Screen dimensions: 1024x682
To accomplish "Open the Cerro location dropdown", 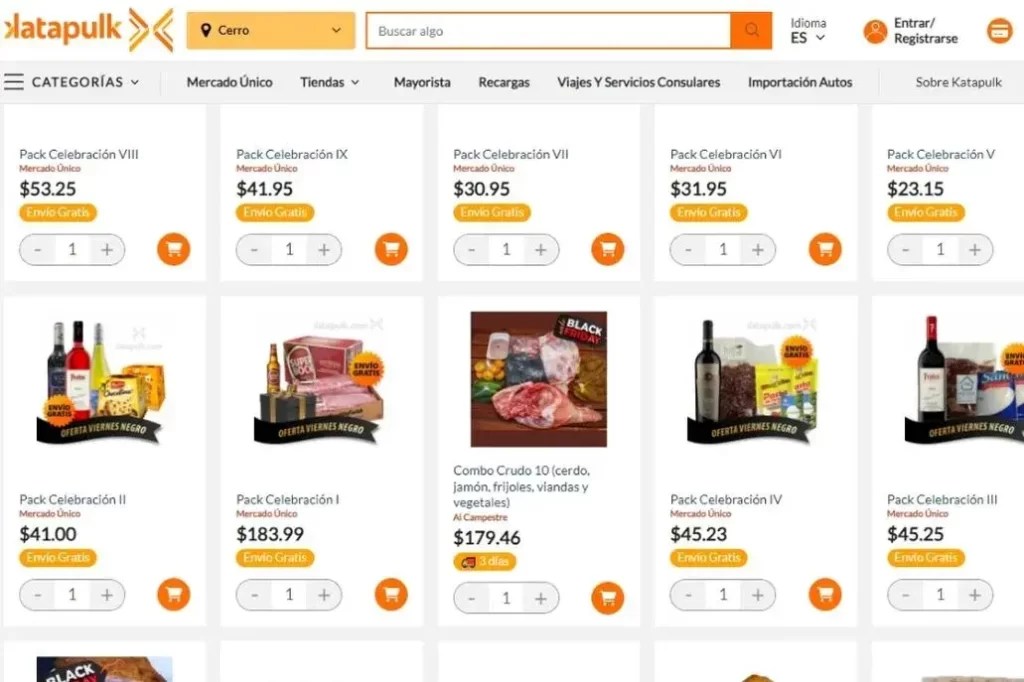I will click(270, 30).
